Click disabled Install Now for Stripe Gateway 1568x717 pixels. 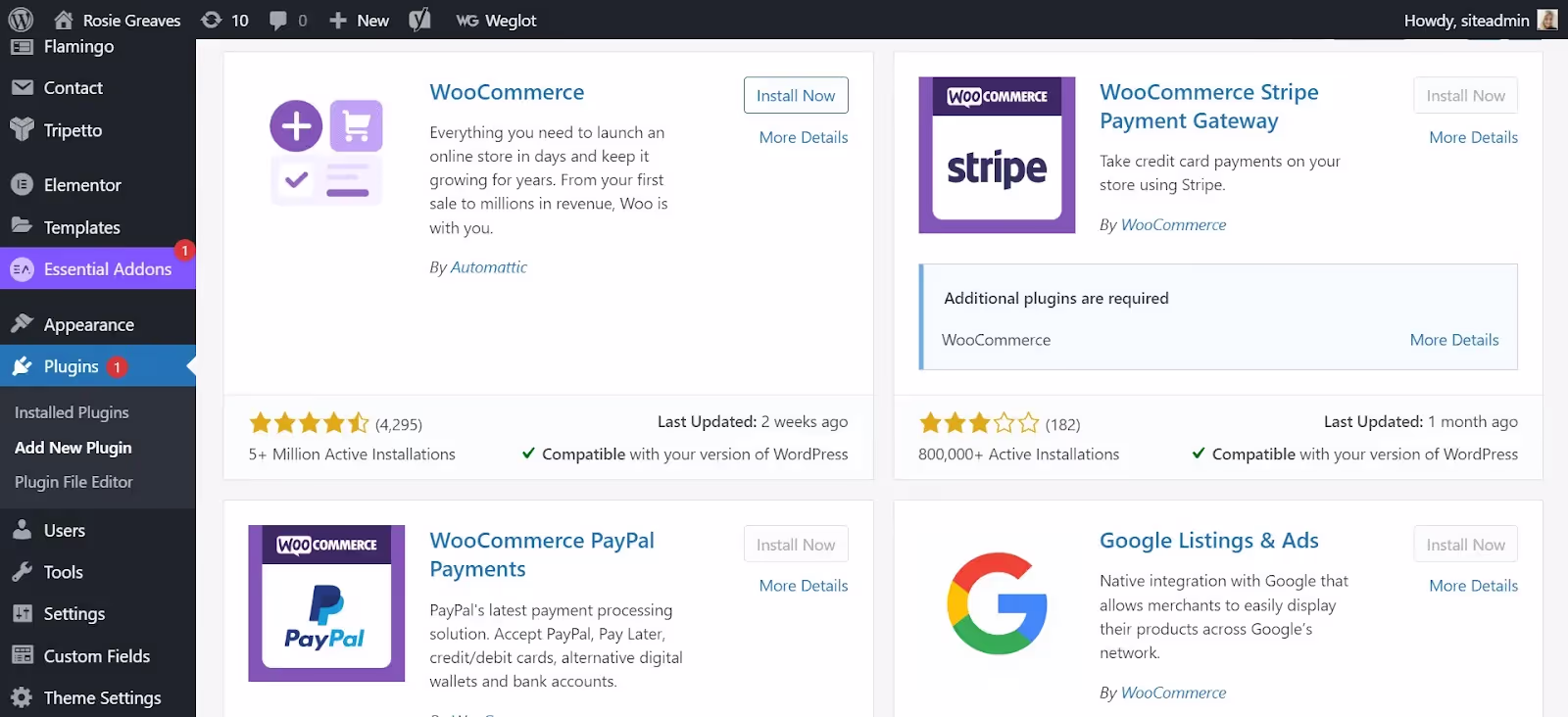[1465, 95]
